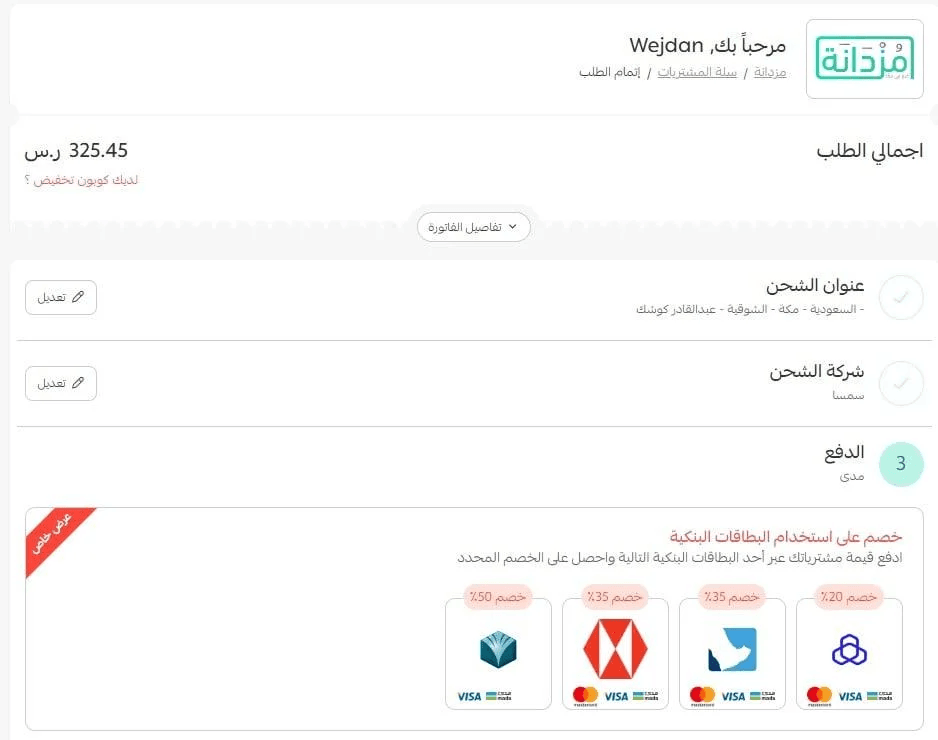938x740 pixels.
Task: Select the 50% discount bank card
Action: pos(498,654)
